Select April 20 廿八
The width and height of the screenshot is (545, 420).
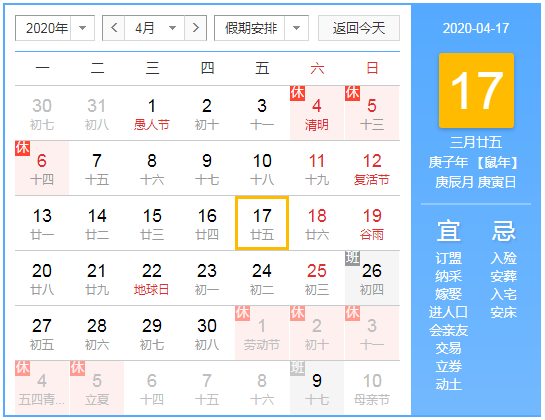click(42, 278)
